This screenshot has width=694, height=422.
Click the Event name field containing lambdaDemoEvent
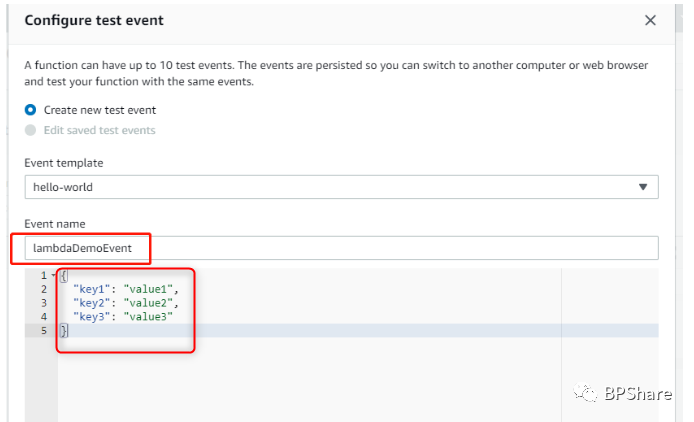coord(341,248)
